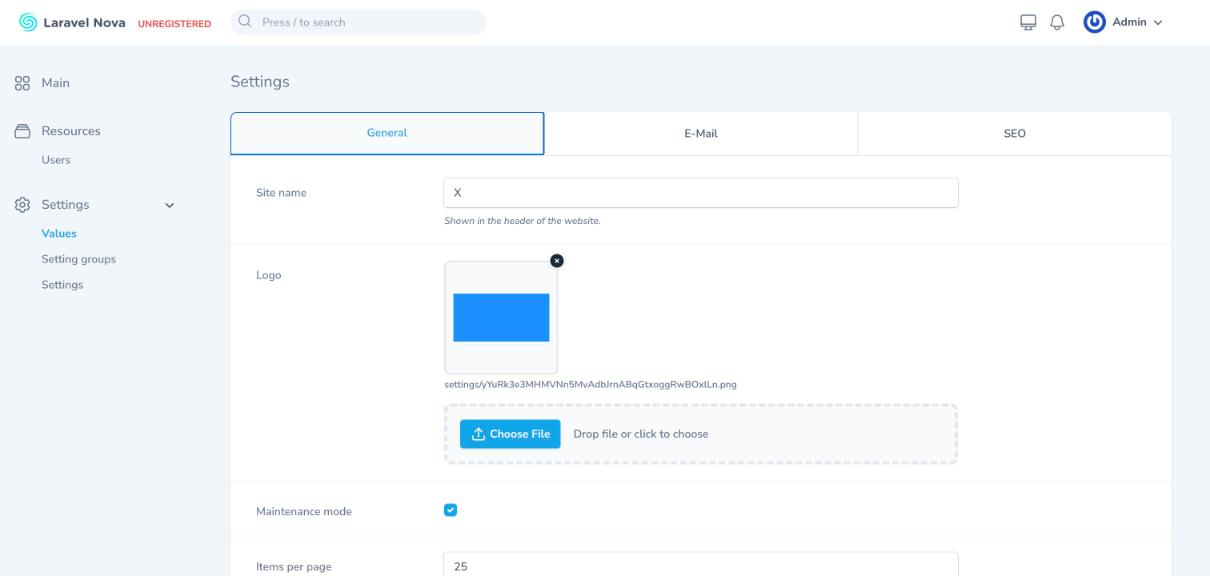The image size is (1210, 576).
Task: Click into the Items per page field
Action: (700, 564)
